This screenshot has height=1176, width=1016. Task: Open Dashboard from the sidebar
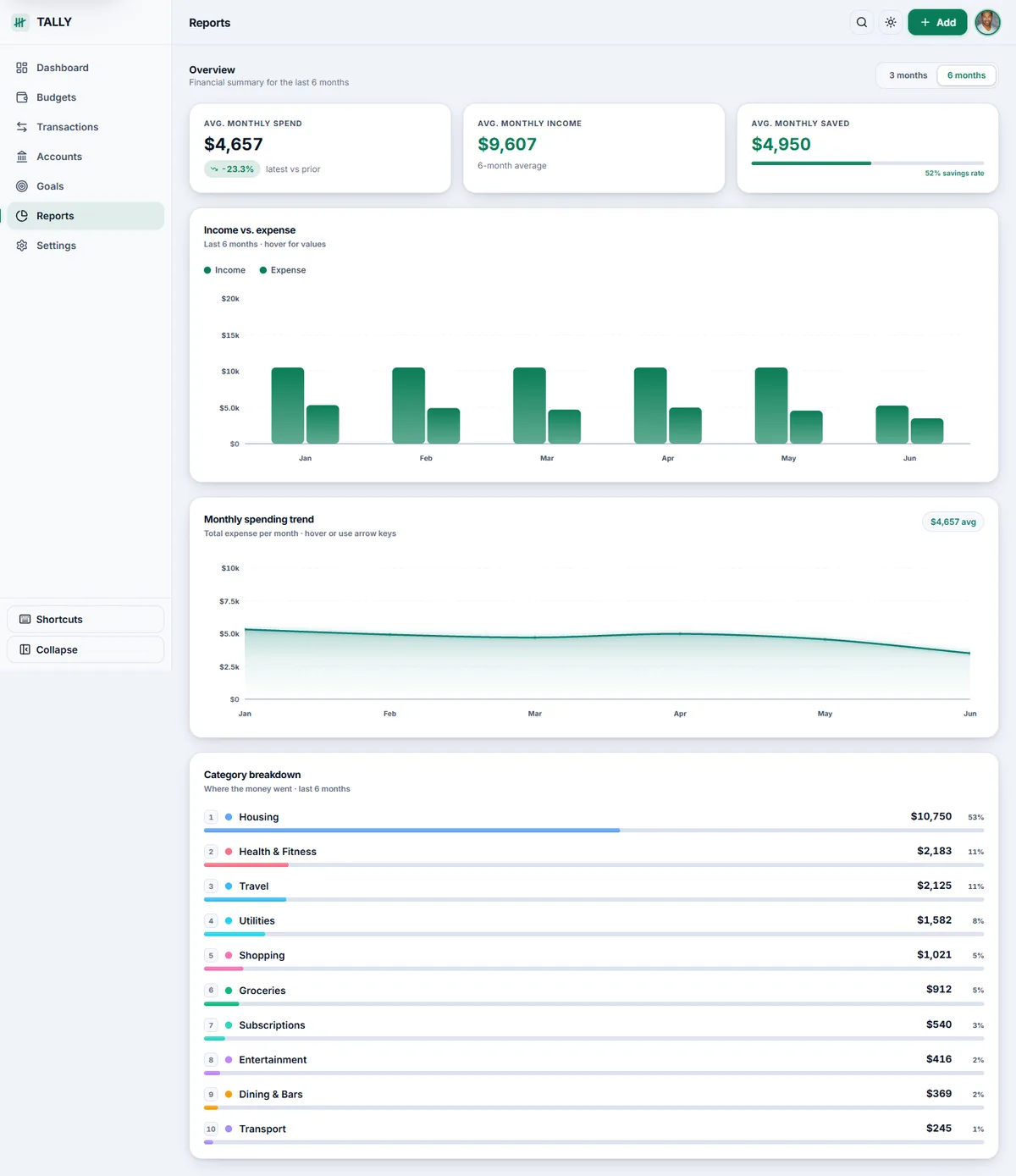click(x=86, y=68)
